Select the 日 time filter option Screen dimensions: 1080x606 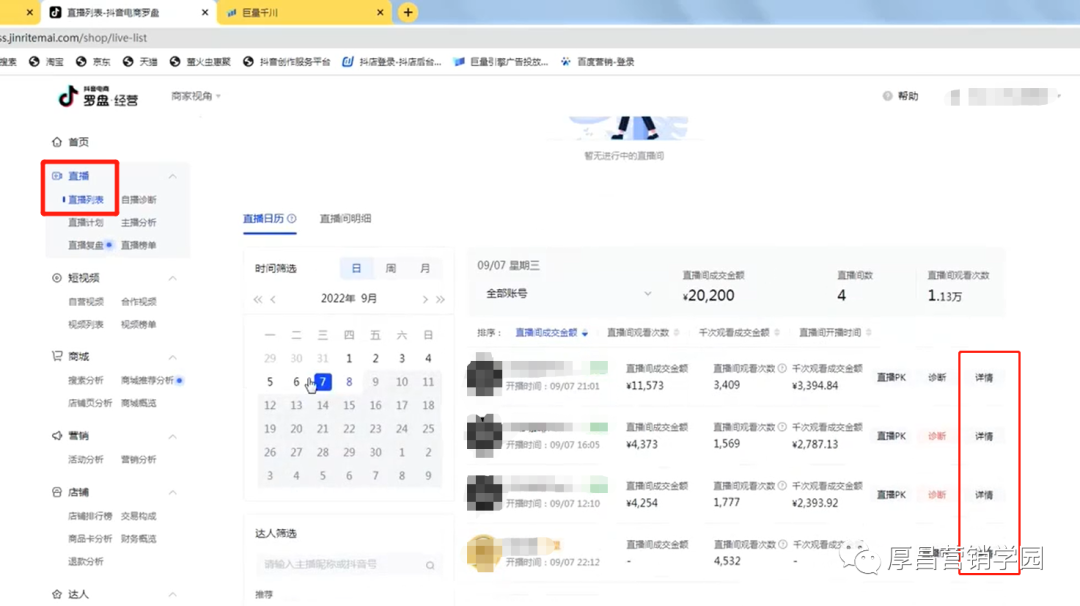(356, 269)
